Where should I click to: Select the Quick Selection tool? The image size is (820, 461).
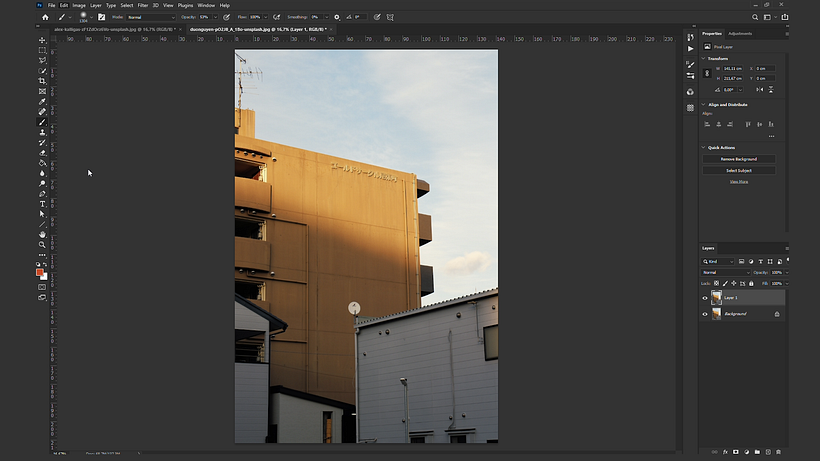(42, 71)
